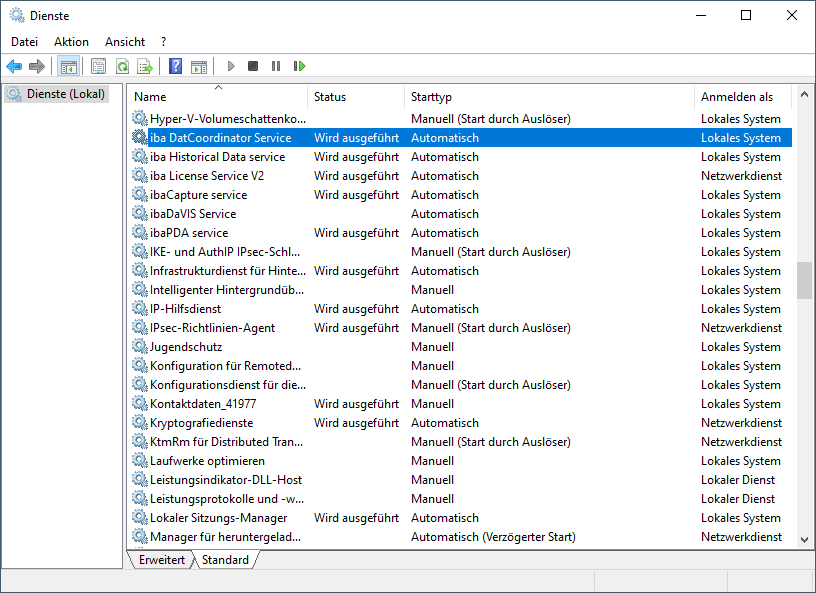Image resolution: width=816 pixels, height=593 pixels.
Task: Select Leistungsindikator-DLL-Host service
Action: click(461, 480)
